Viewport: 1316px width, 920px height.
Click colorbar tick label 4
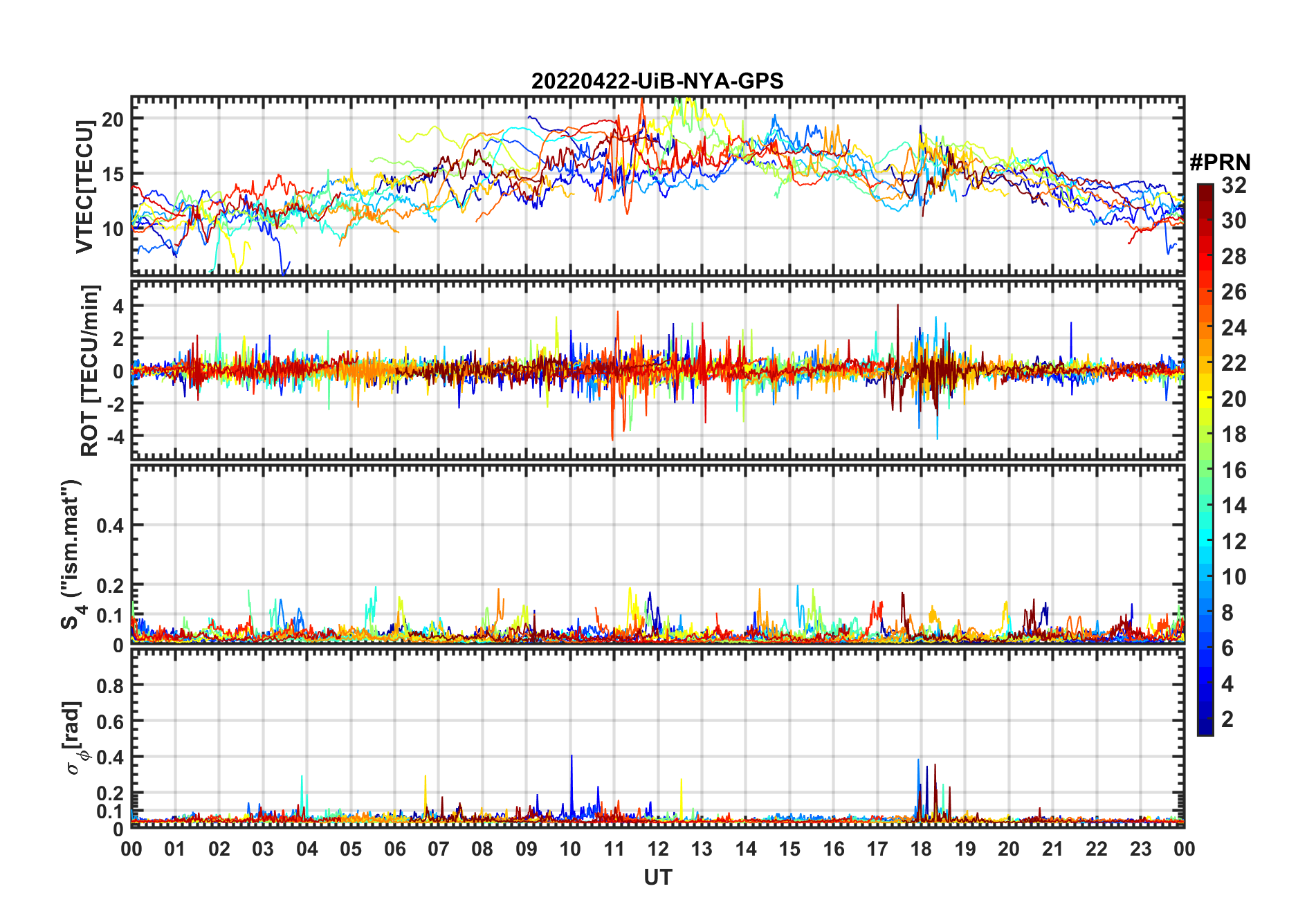(x=1227, y=683)
